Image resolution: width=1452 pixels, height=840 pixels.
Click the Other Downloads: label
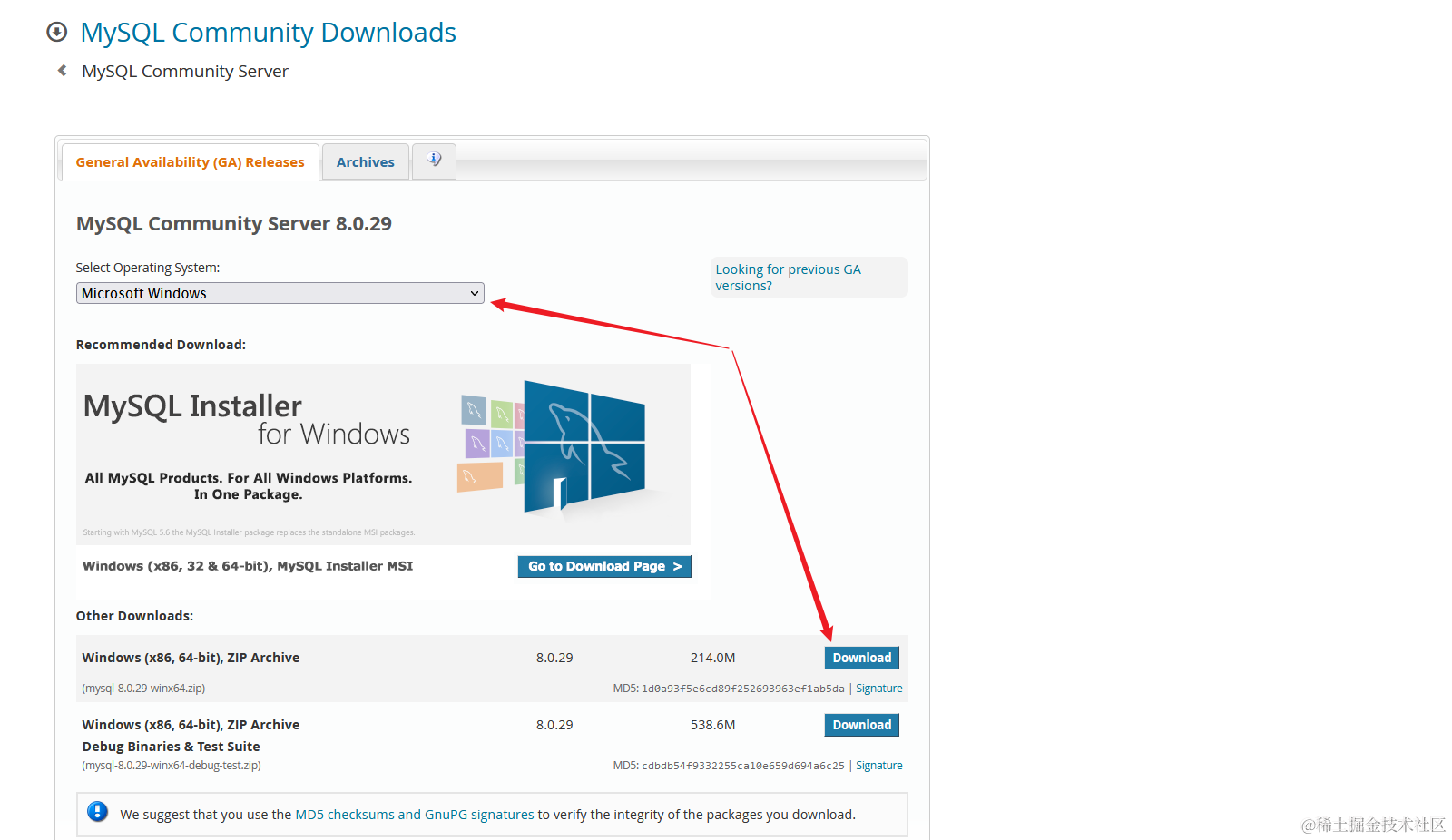pyautogui.click(x=134, y=616)
